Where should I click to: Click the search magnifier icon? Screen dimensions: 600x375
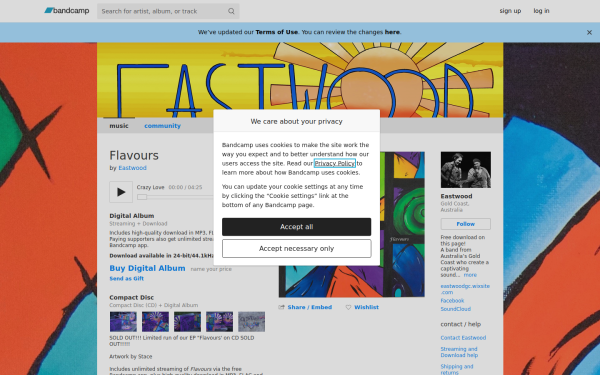click(x=231, y=11)
